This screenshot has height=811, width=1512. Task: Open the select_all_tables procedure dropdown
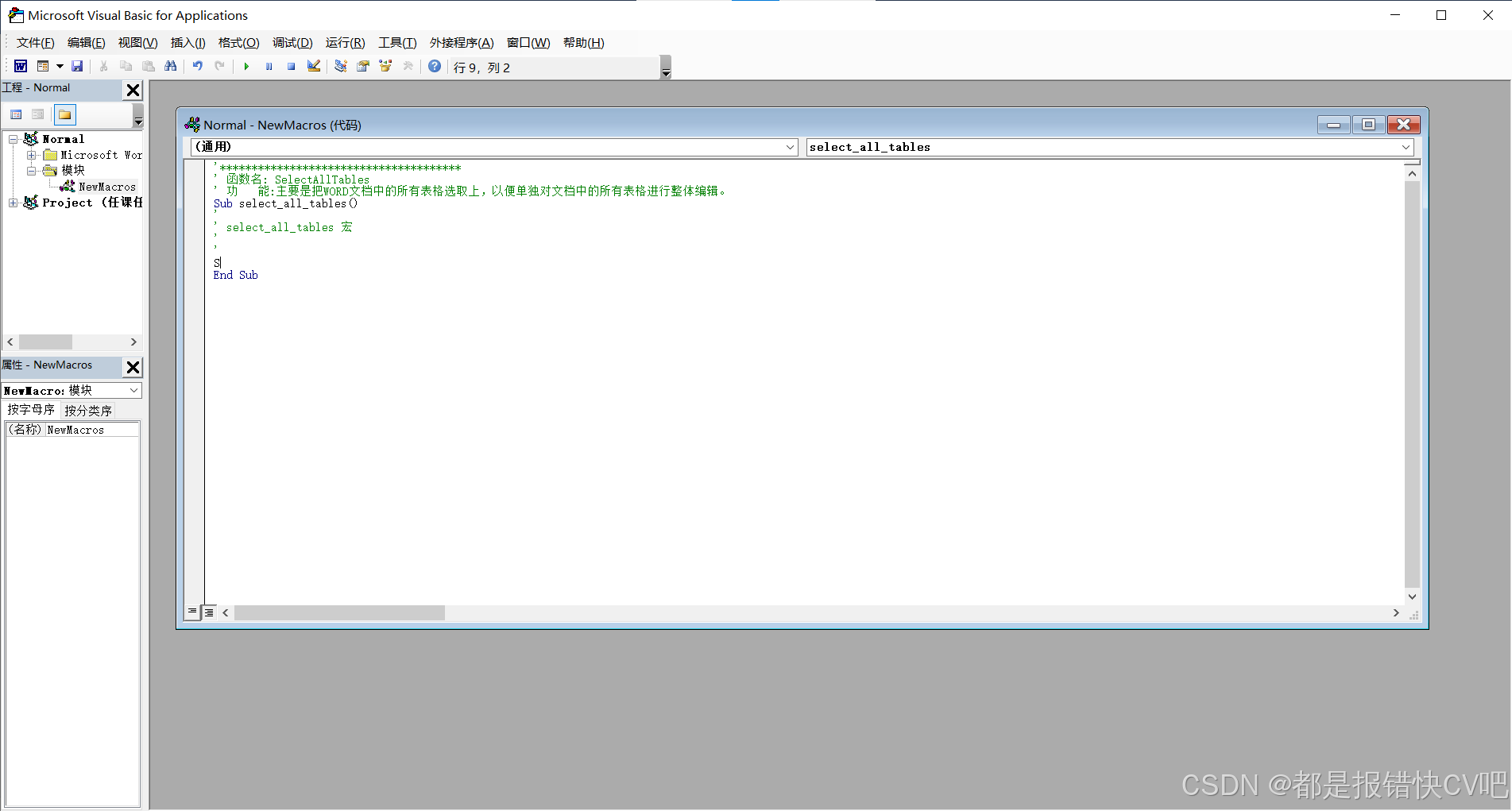(x=1406, y=147)
